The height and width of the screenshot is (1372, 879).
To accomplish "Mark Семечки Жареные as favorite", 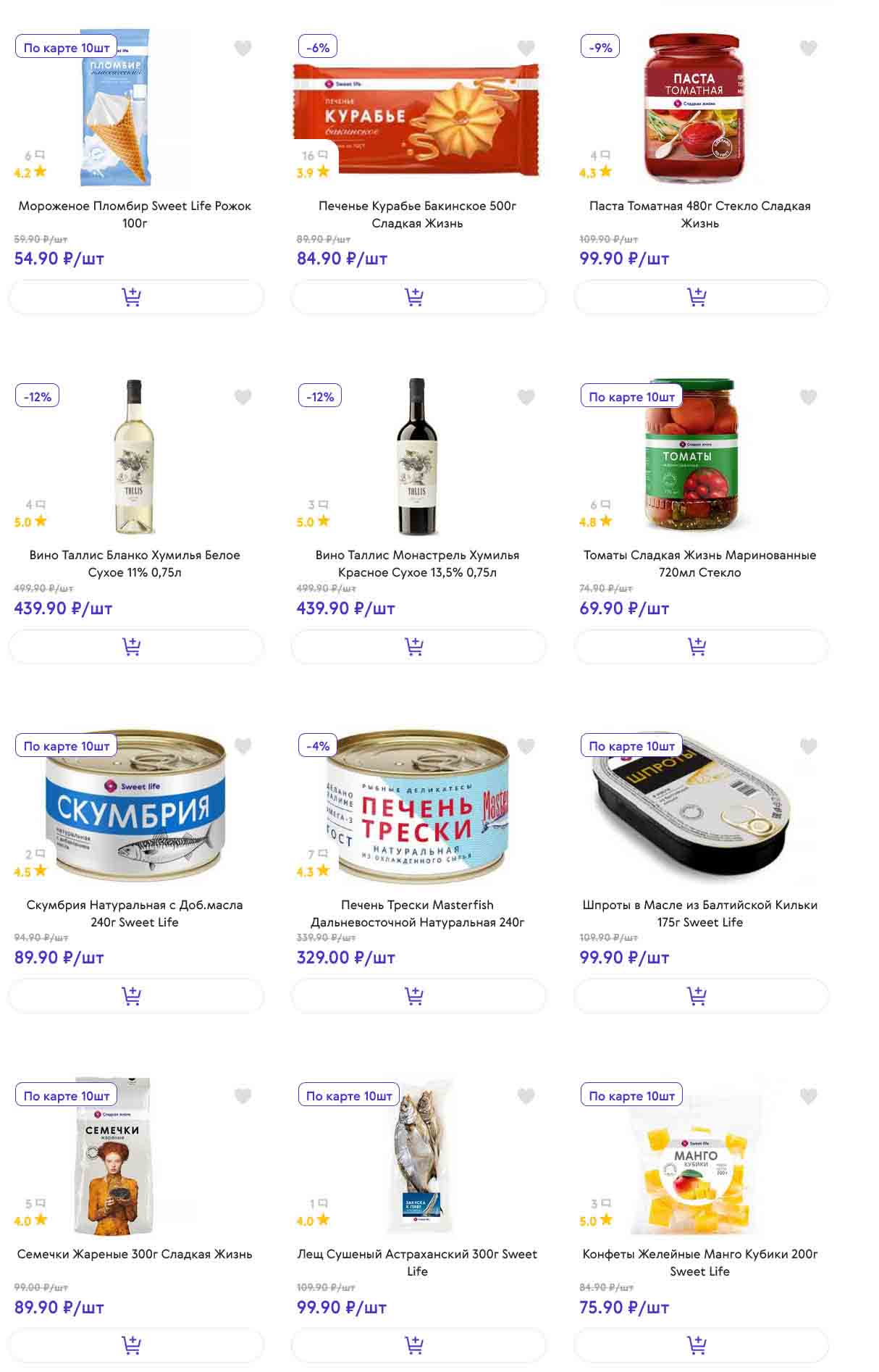I will point(243,1096).
